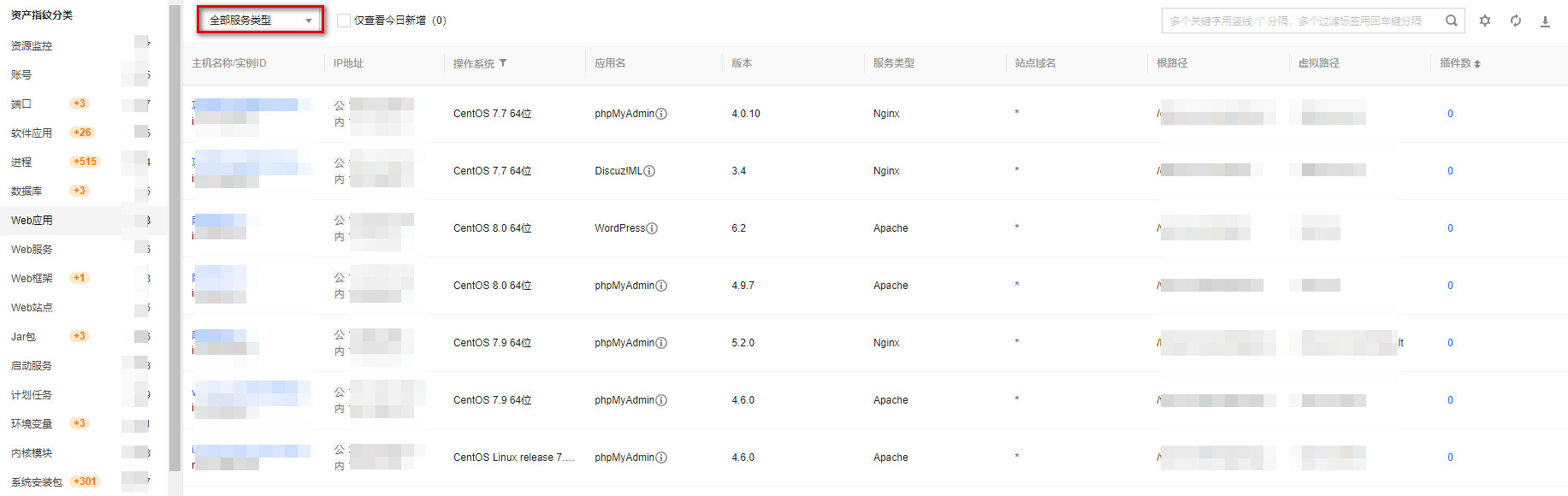Show info for phpMyAdmin version 4.9.7
The height and width of the screenshot is (496, 1568).
point(661,286)
